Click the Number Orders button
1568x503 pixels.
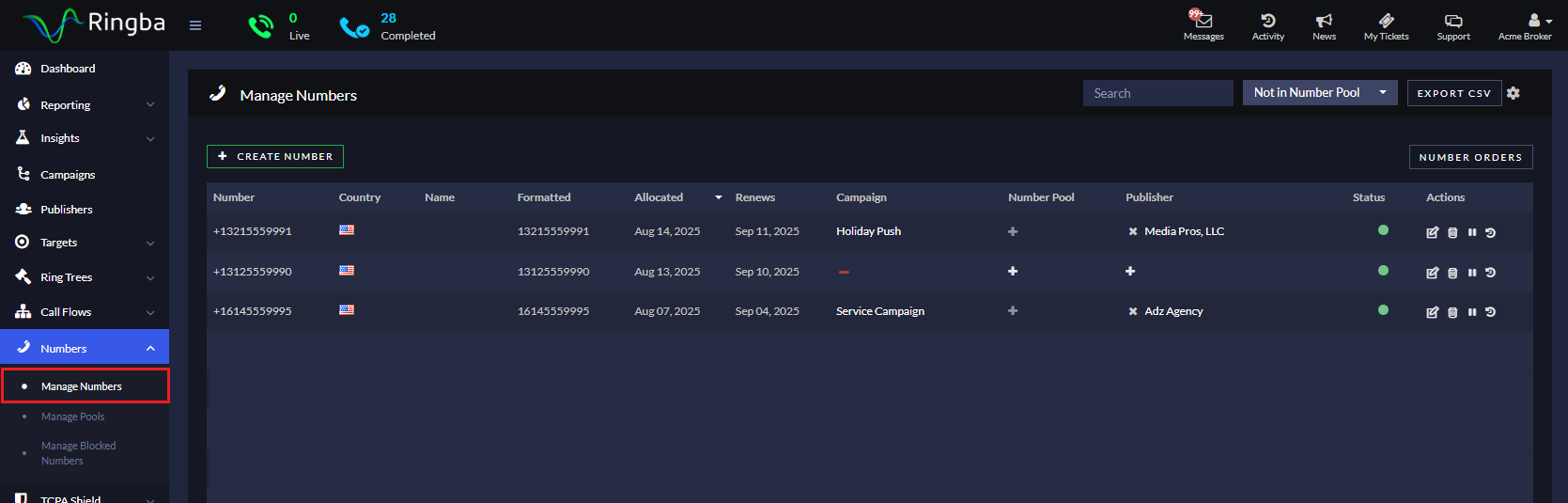[1470, 157]
